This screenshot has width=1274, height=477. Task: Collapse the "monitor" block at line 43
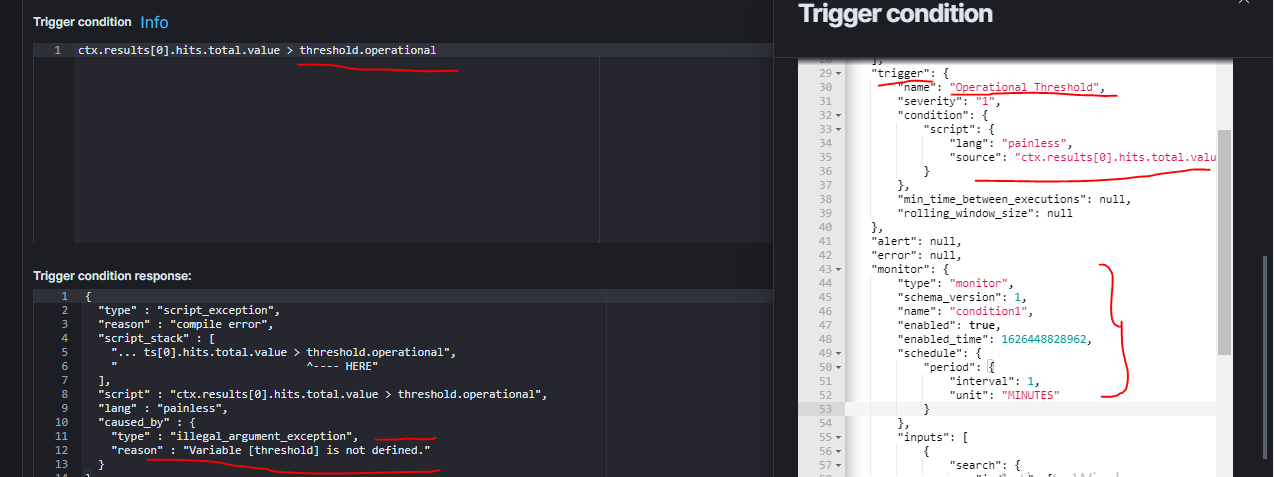point(838,269)
